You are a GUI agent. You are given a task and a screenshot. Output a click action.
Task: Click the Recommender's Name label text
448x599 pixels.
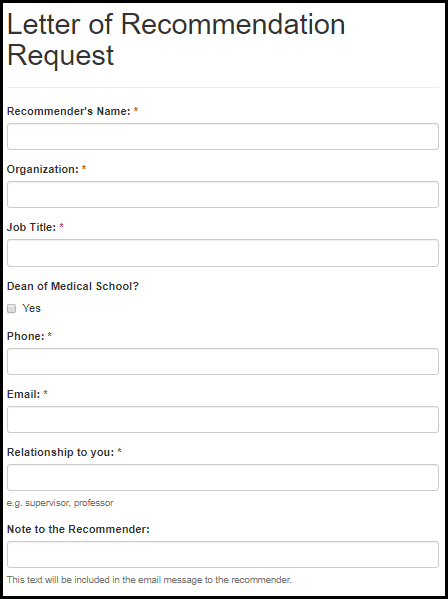pos(69,111)
